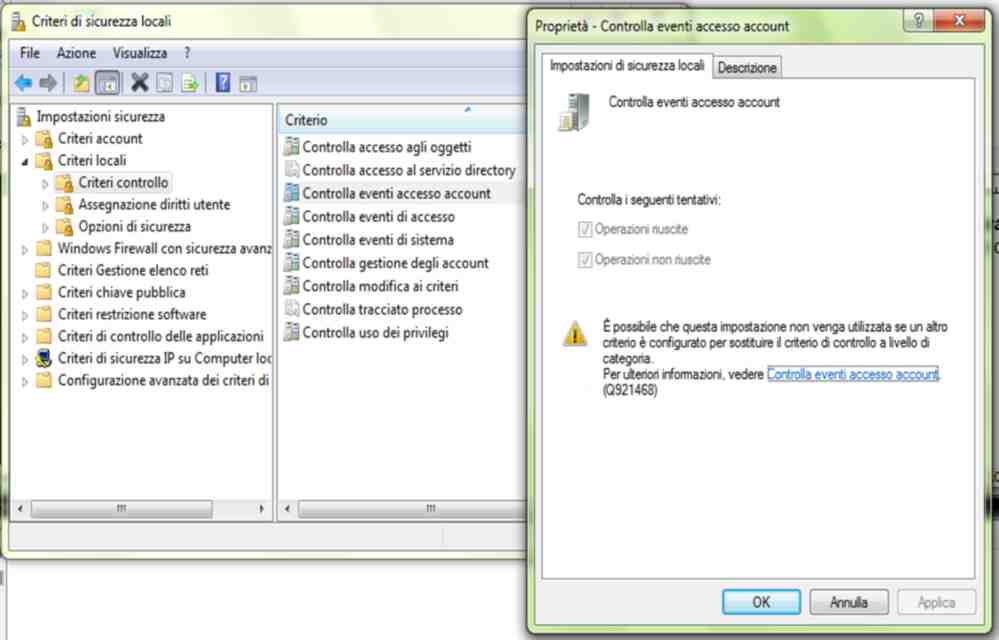Select the Impostazioni di sicurezza locali tab
The width and height of the screenshot is (999, 640).
627,66
